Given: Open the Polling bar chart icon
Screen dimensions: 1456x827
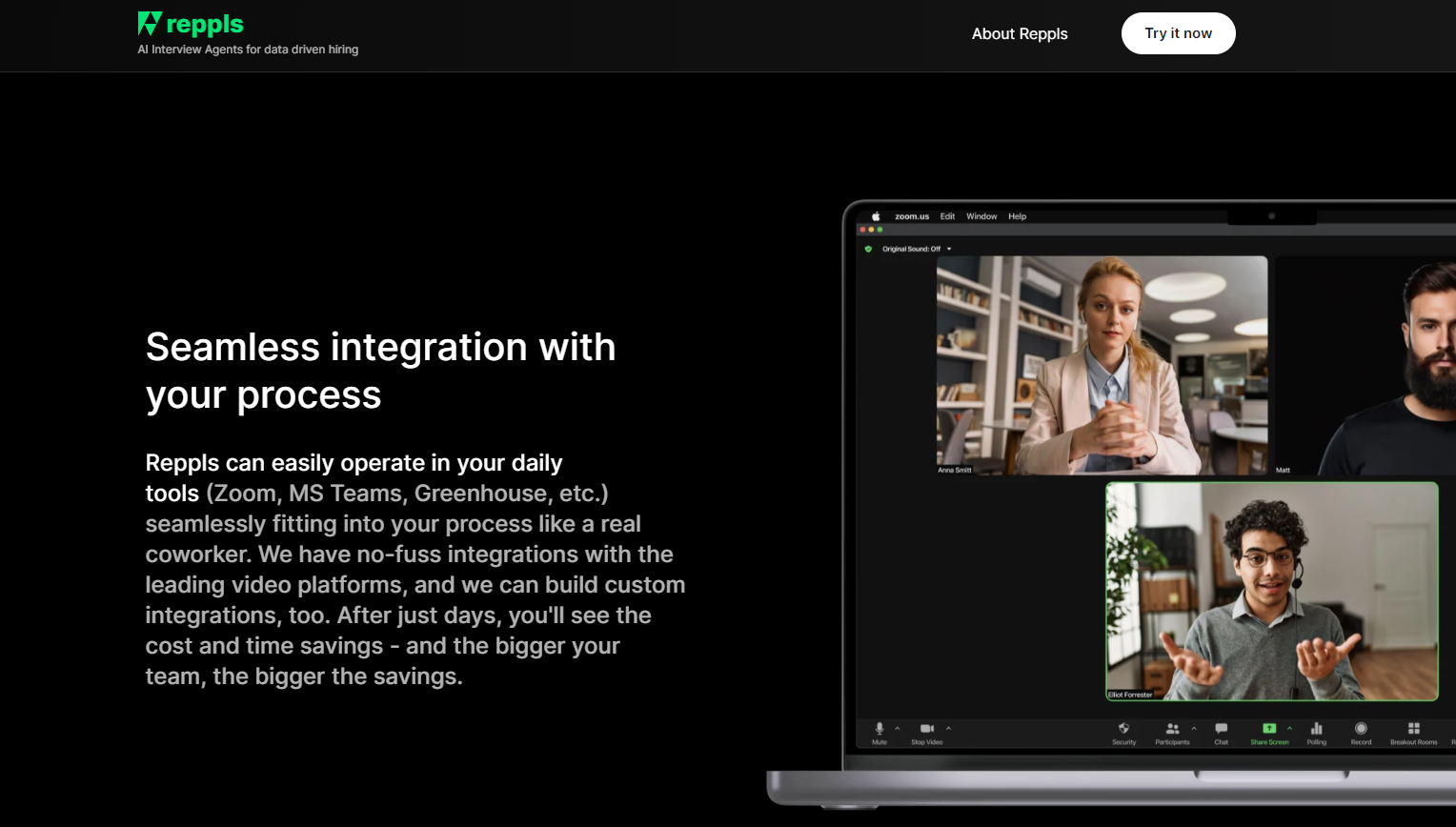Looking at the screenshot, I should (1316, 729).
